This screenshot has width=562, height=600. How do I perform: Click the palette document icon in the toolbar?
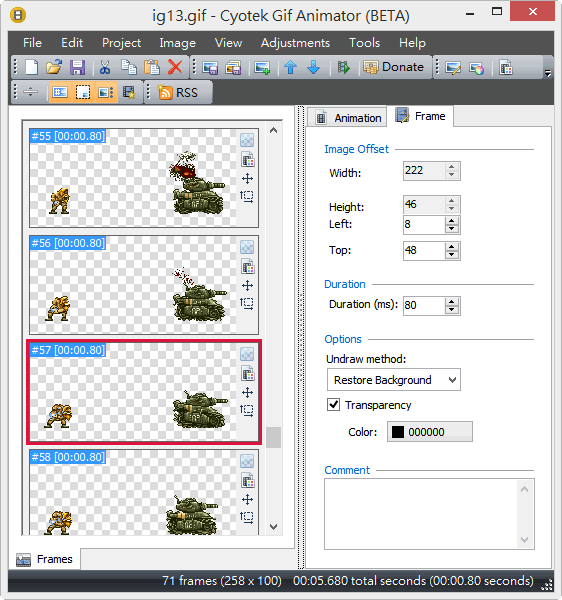tap(506, 68)
